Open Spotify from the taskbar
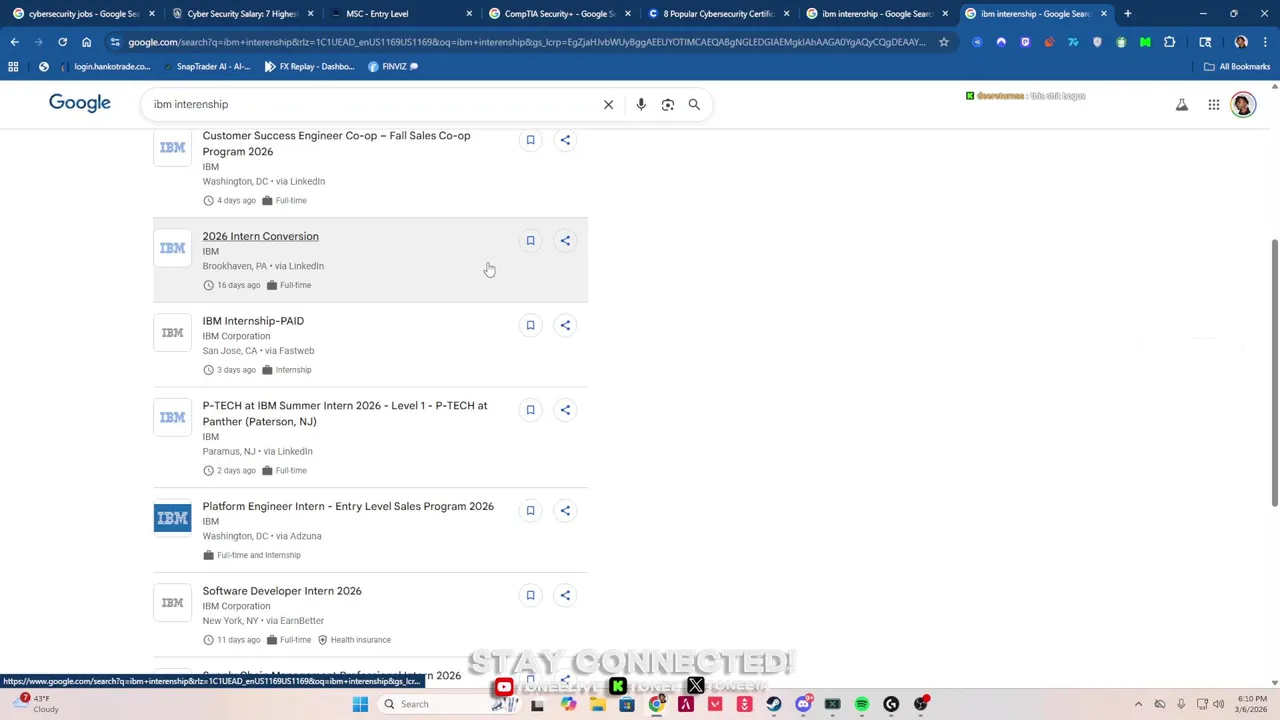The width and height of the screenshot is (1280, 720). pyautogui.click(x=862, y=704)
